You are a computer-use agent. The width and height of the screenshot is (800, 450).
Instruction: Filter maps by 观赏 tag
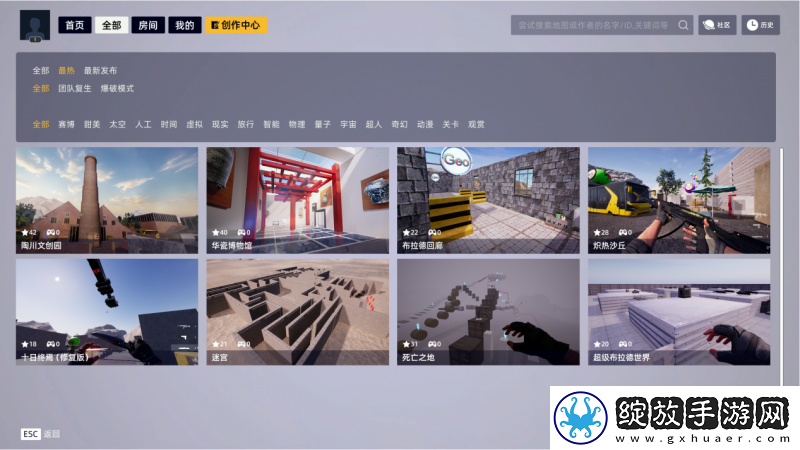click(x=476, y=124)
